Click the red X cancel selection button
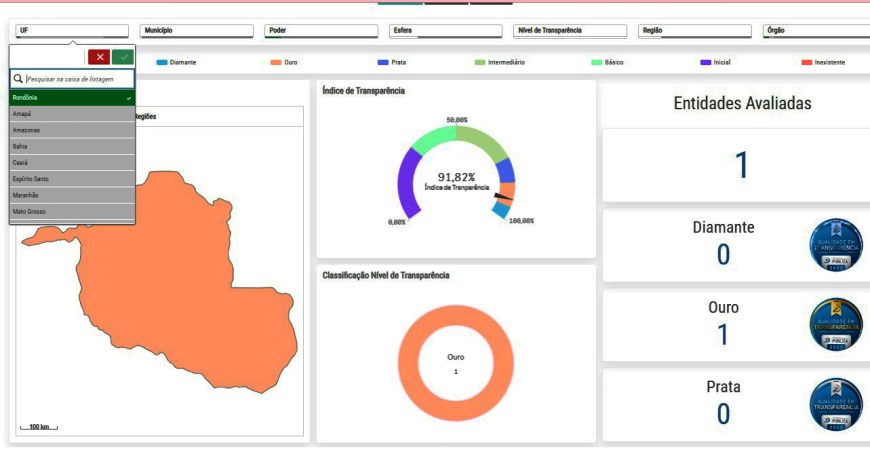The image size is (870, 456). click(99, 57)
